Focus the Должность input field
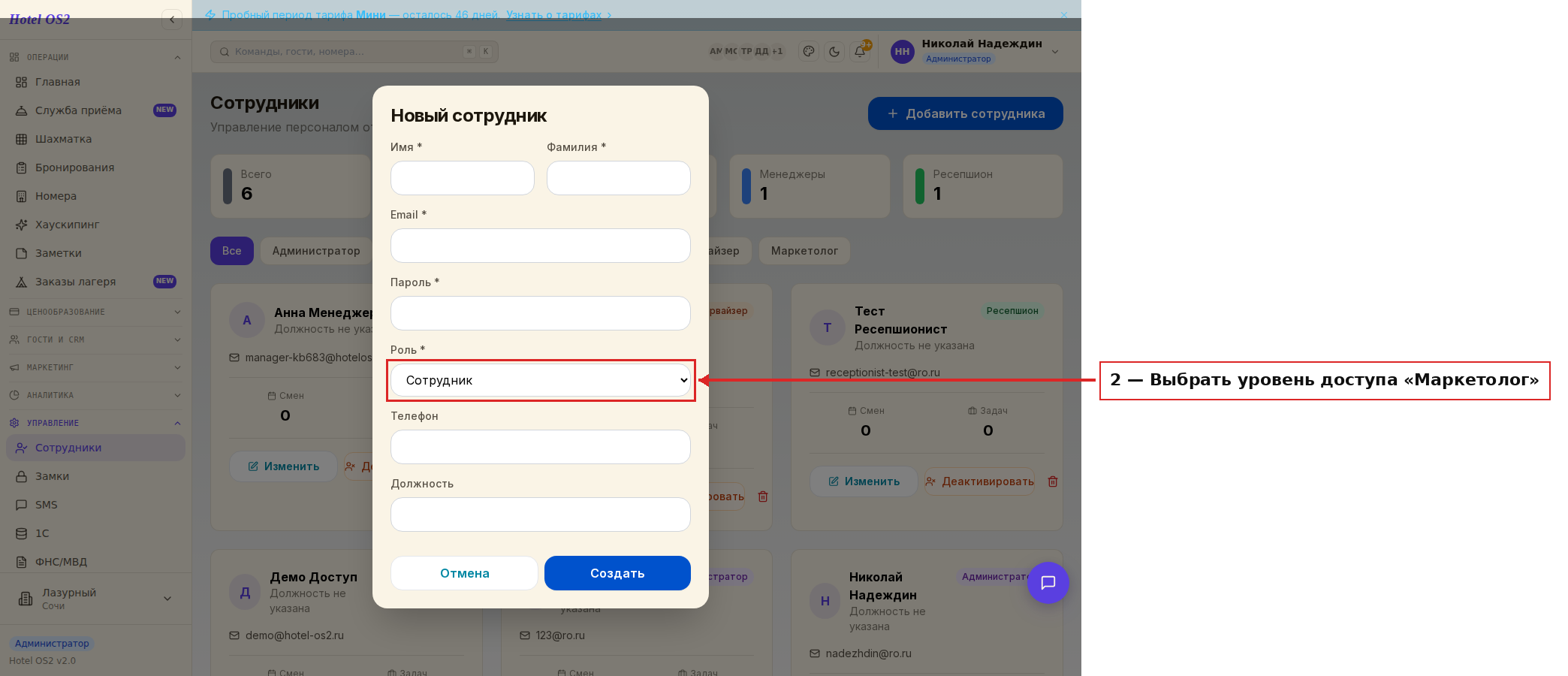Screen dimensions: 1568x676 tap(541, 515)
